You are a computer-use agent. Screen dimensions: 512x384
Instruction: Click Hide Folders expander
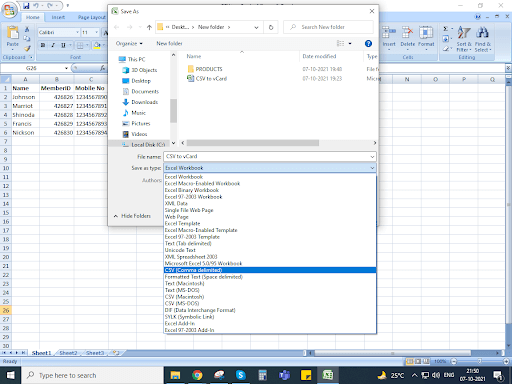(x=132, y=216)
